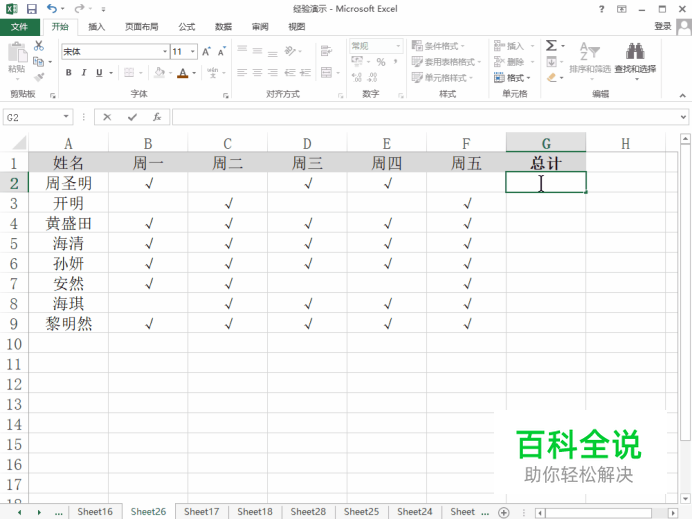The width and height of the screenshot is (692, 519).
Task: Click the Fill down icon
Action: (552, 62)
